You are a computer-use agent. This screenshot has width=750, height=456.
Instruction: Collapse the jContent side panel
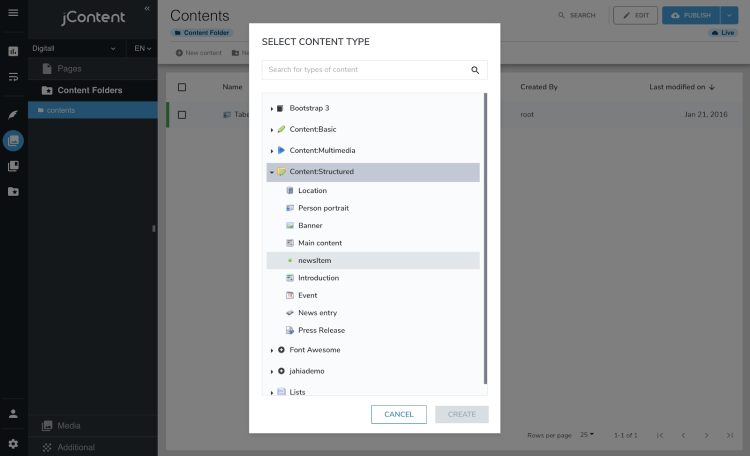point(147,8)
